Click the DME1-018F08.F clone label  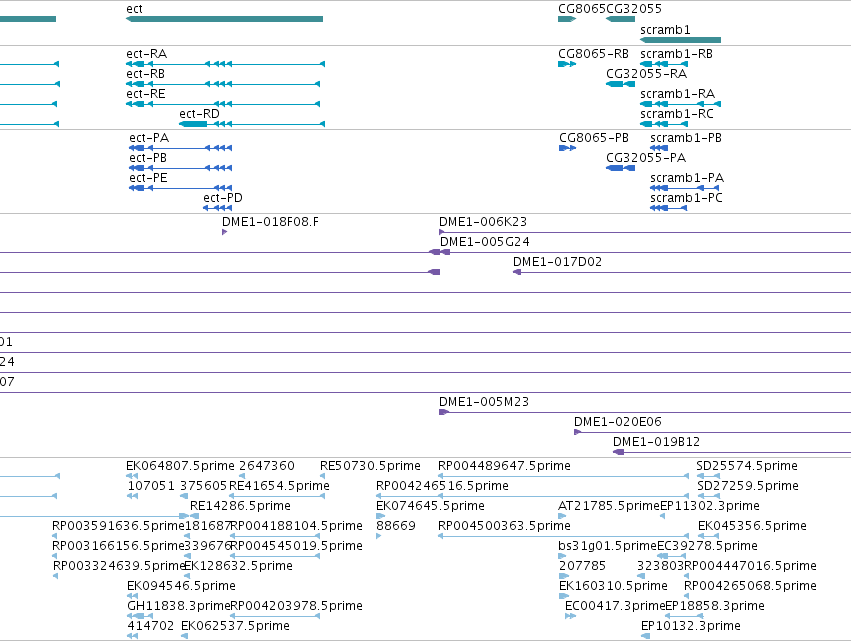pyautogui.click(x=270, y=222)
